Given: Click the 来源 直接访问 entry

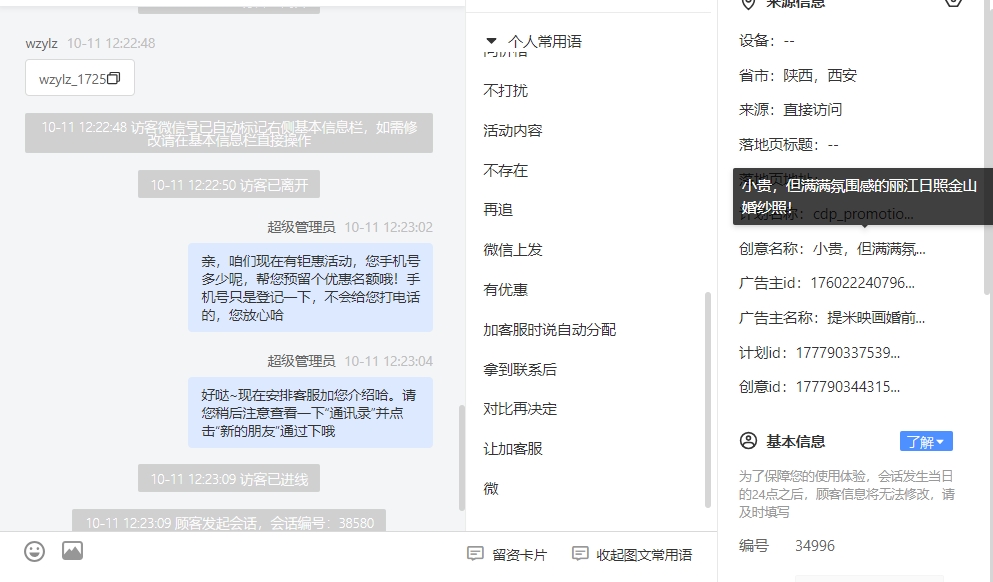Looking at the screenshot, I should (790, 110).
